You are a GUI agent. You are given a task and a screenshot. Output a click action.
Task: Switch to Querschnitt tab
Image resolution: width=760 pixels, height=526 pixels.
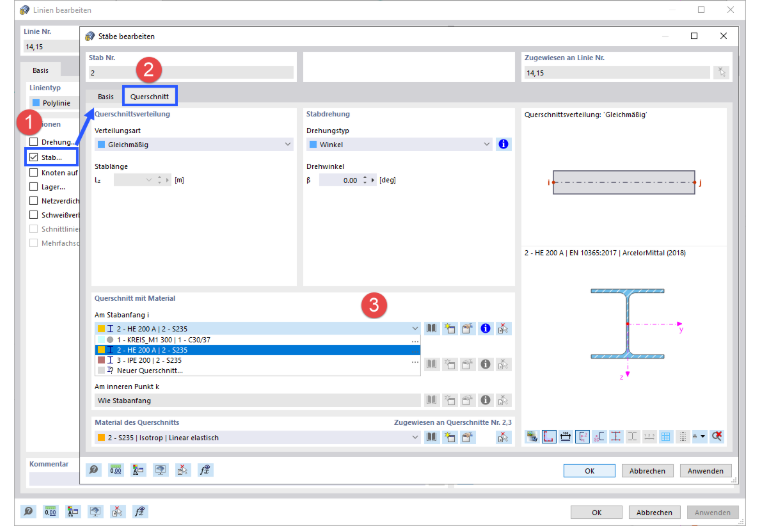[149, 96]
